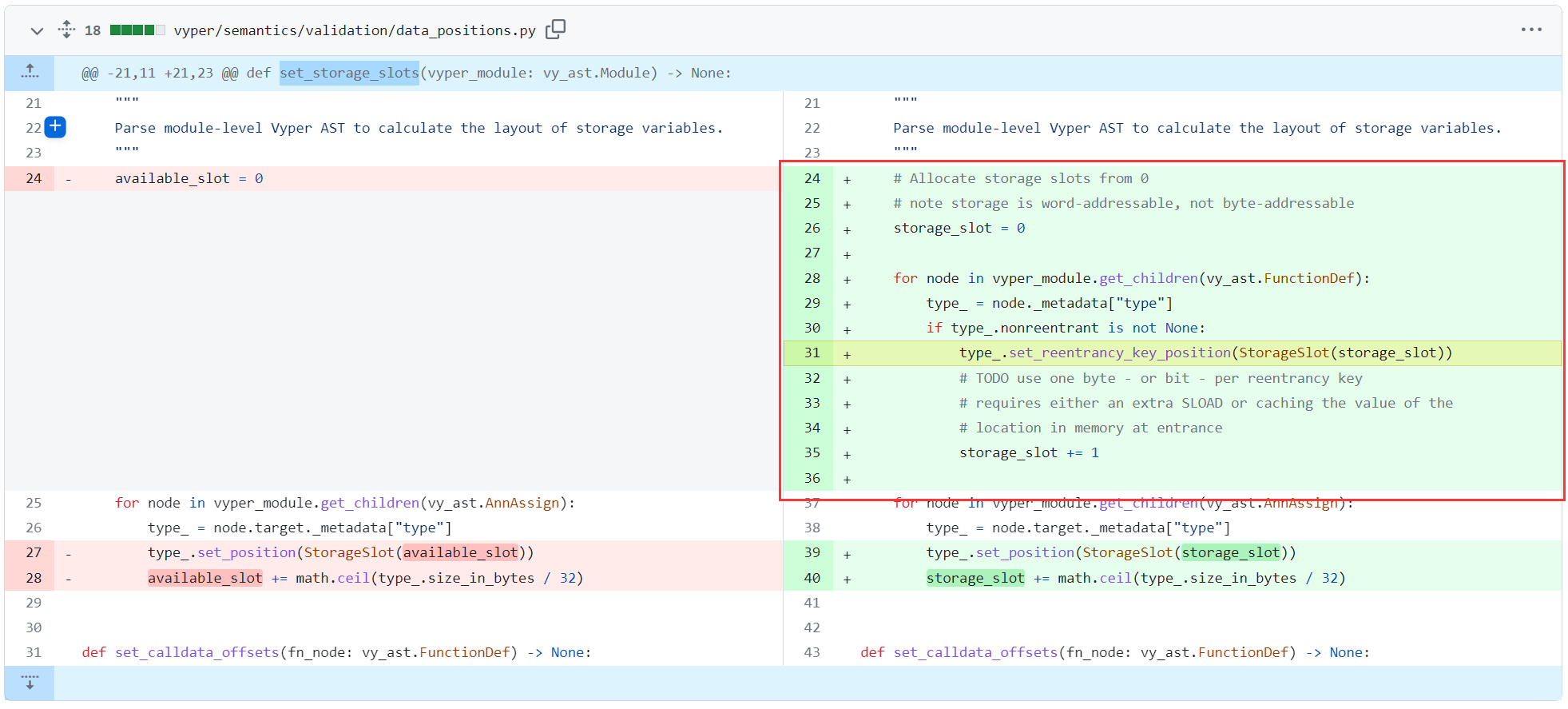Screen dimensions: 1568x709
Task: Open vyper/semantics/validation/data_positions.py file link
Action: click(x=355, y=30)
